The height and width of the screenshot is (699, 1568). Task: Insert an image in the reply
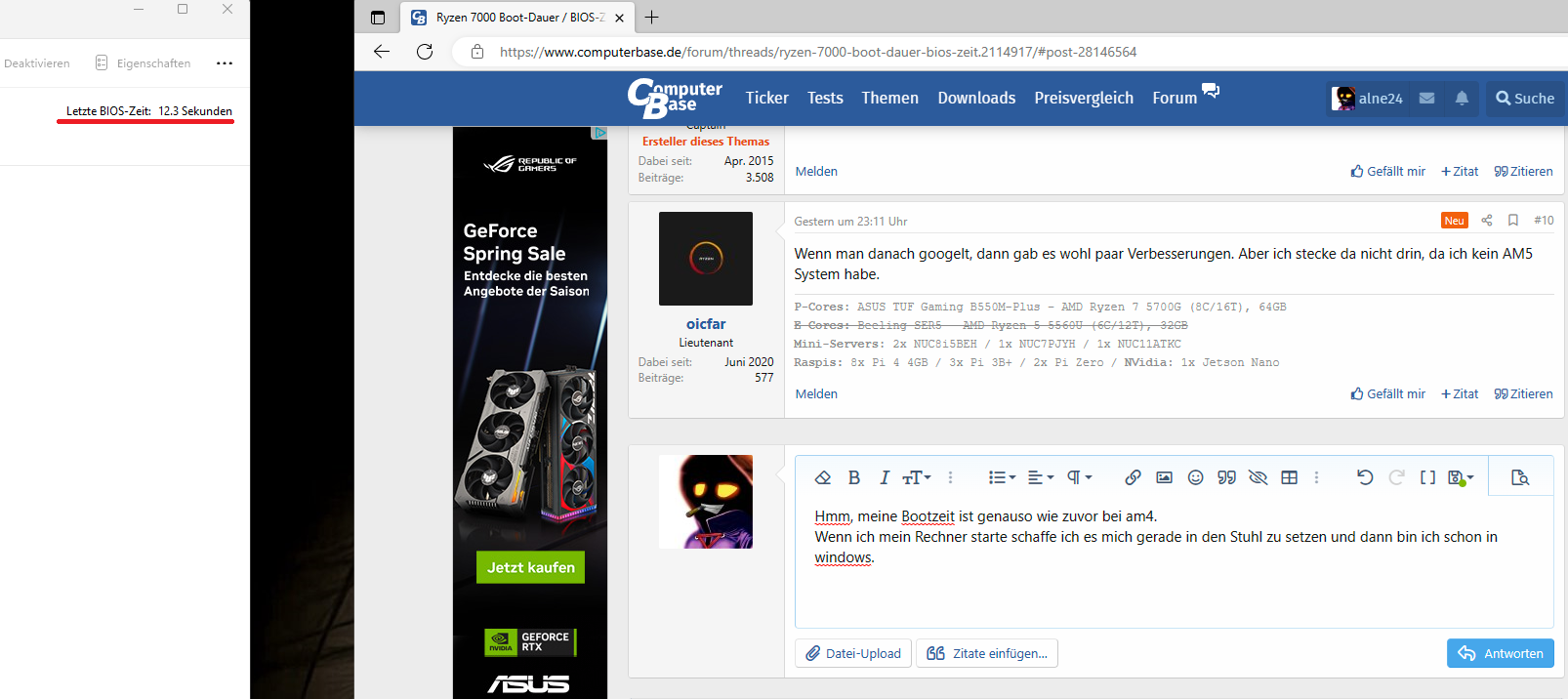pyautogui.click(x=1164, y=477)
